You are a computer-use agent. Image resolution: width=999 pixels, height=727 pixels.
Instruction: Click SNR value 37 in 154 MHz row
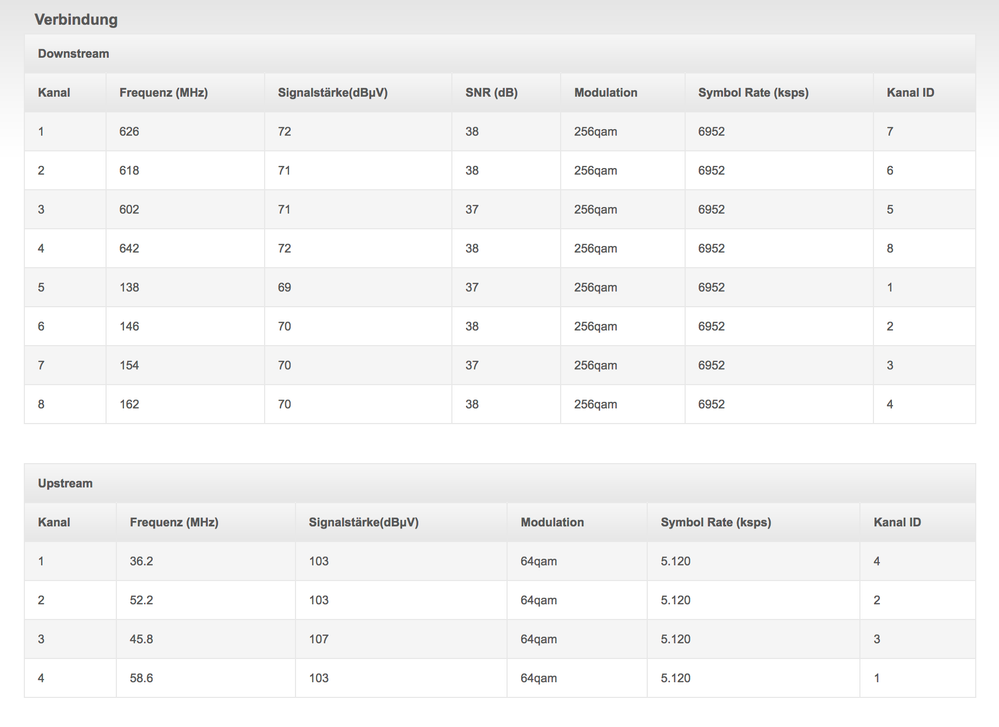(472, 364)
